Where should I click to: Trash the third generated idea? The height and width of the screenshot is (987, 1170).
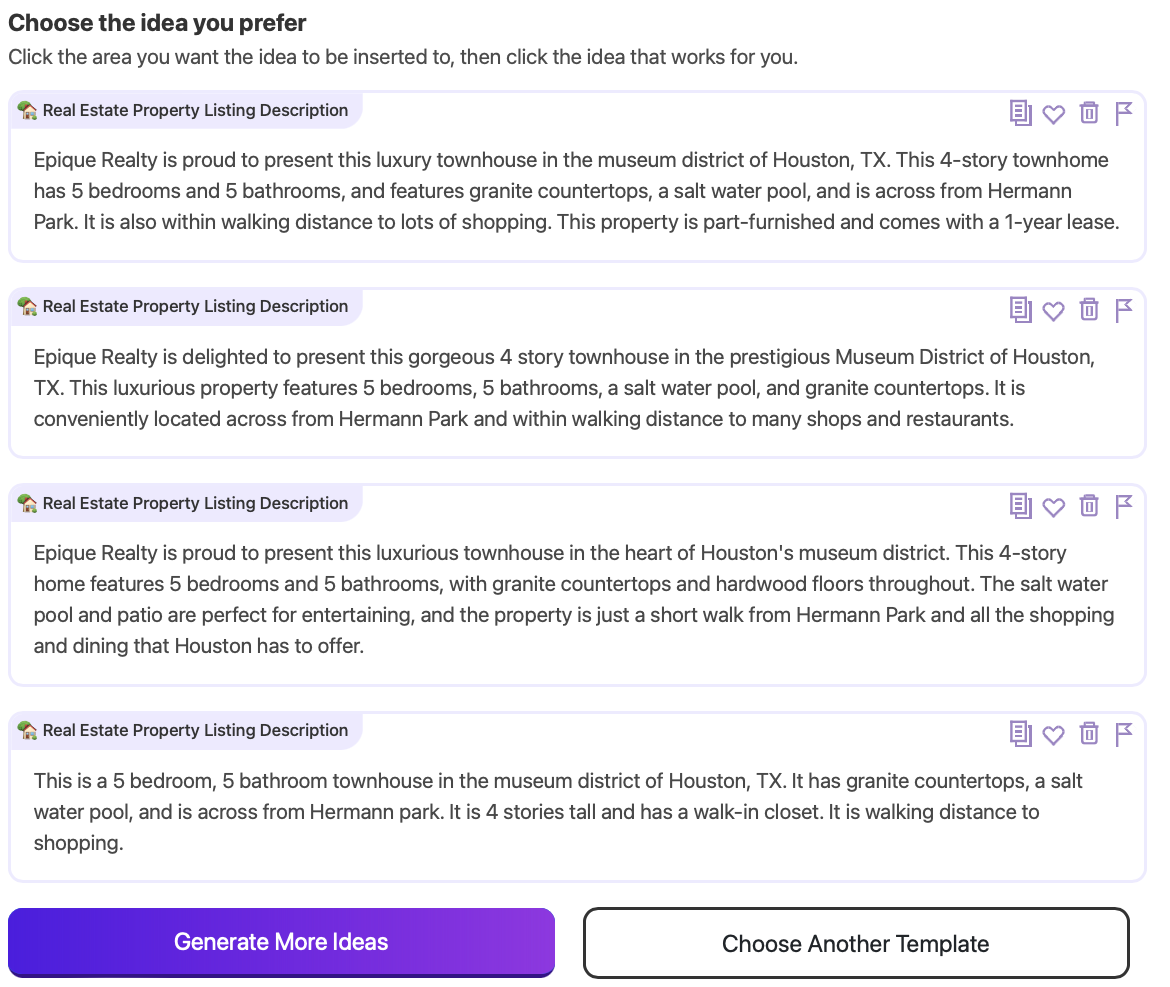pyautogui.click(x=1089, y=506)
